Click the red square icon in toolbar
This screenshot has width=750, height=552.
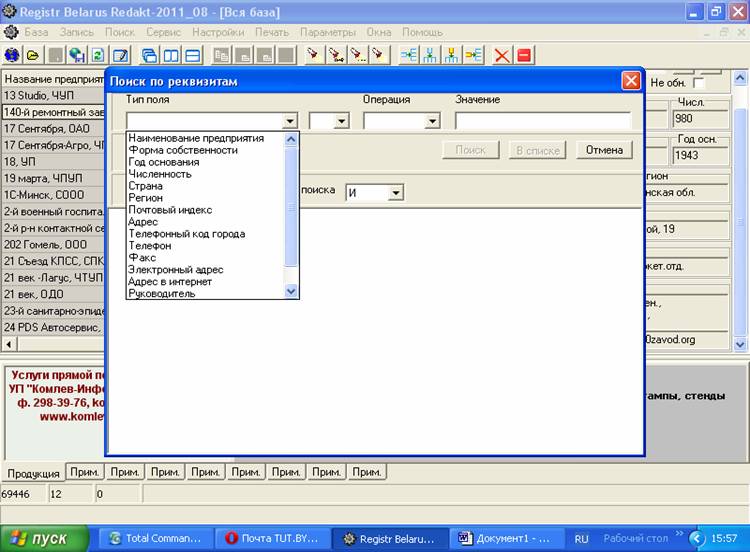click(523, 55)
